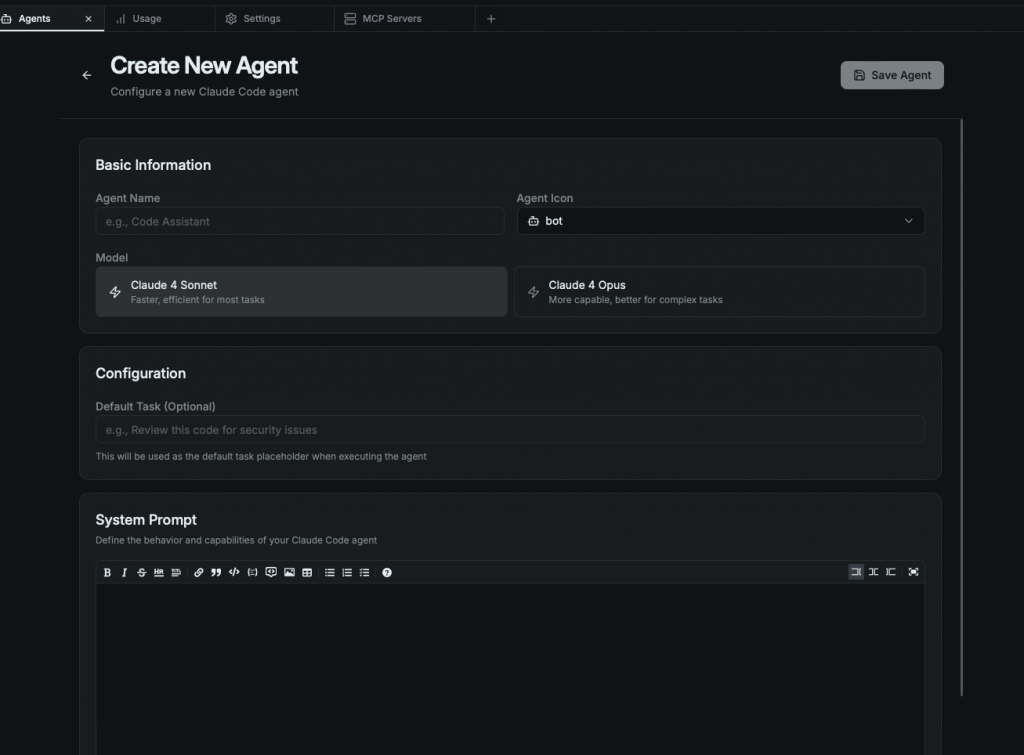This screenshot has height=755, width=1024.
Task: Click the 'Agent Icon' label
Action: [x=545, y=198]
